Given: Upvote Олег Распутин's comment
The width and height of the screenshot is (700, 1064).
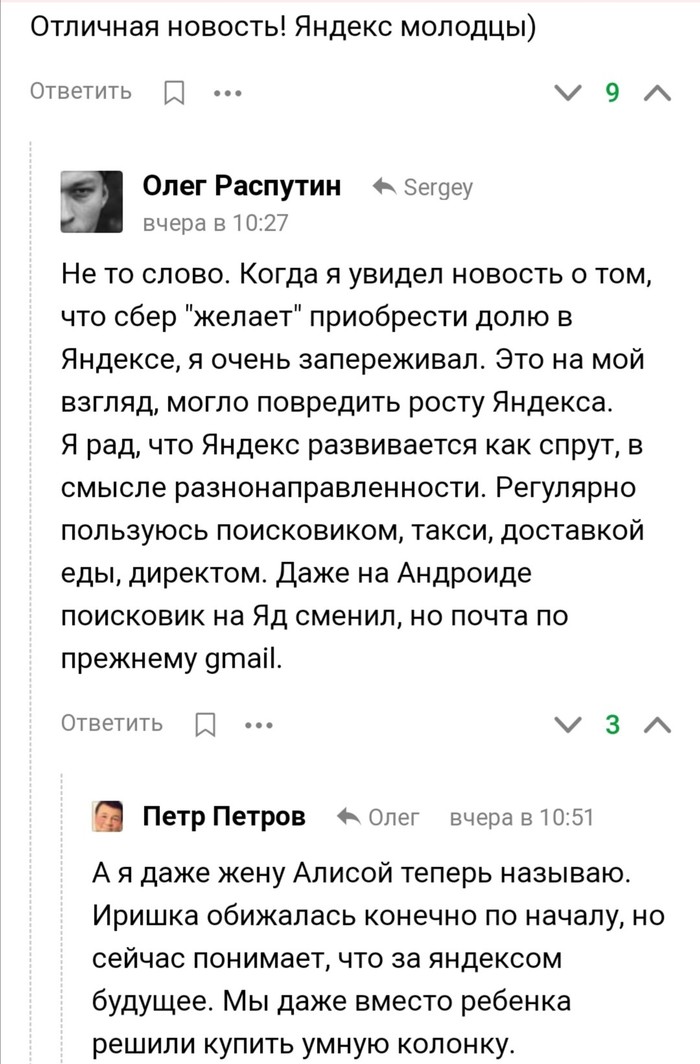Looking at the screenshot, I should coord(657,724).
